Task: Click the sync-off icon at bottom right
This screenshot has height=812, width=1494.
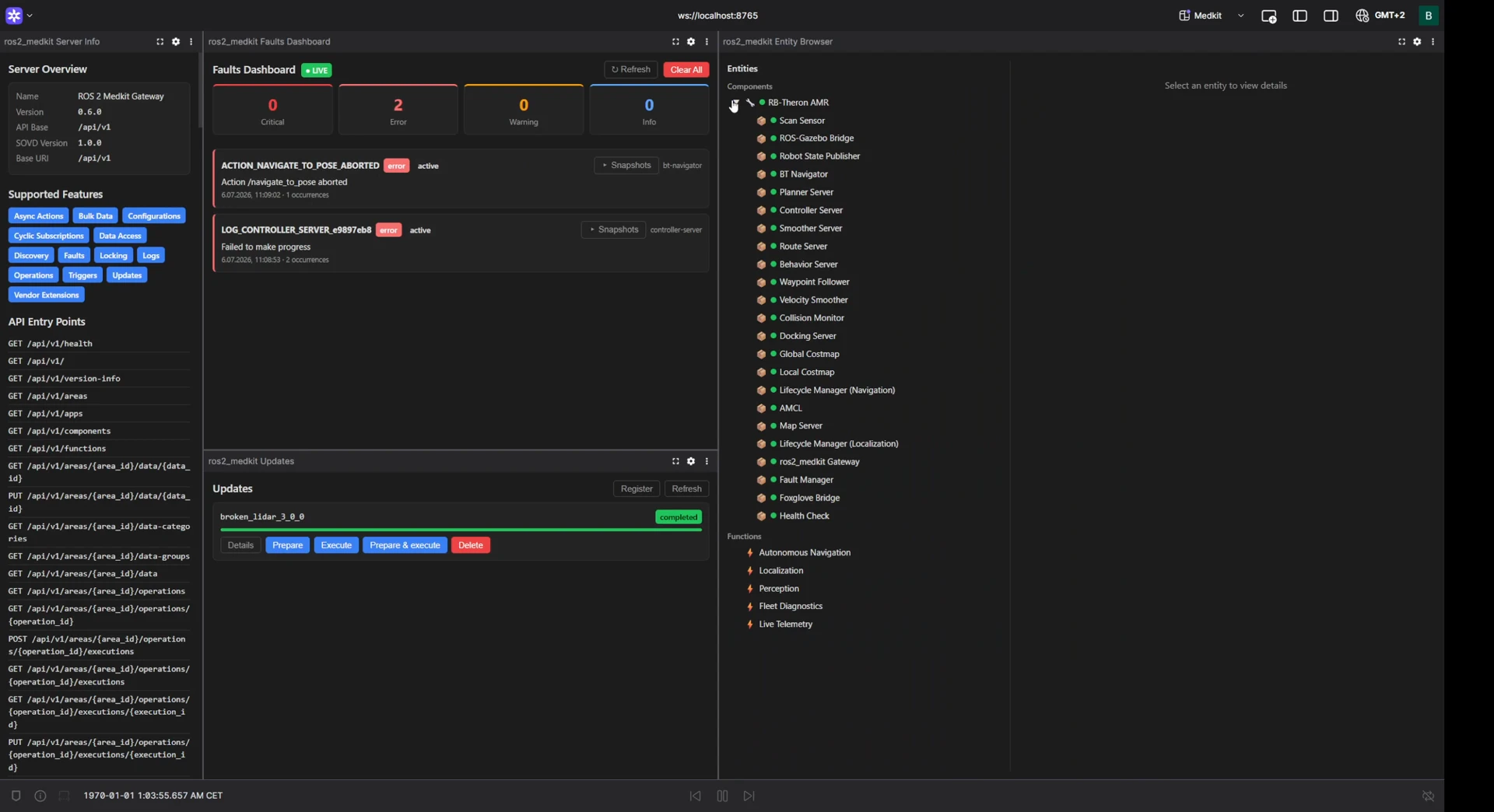Action: (x=1428, y=796)
